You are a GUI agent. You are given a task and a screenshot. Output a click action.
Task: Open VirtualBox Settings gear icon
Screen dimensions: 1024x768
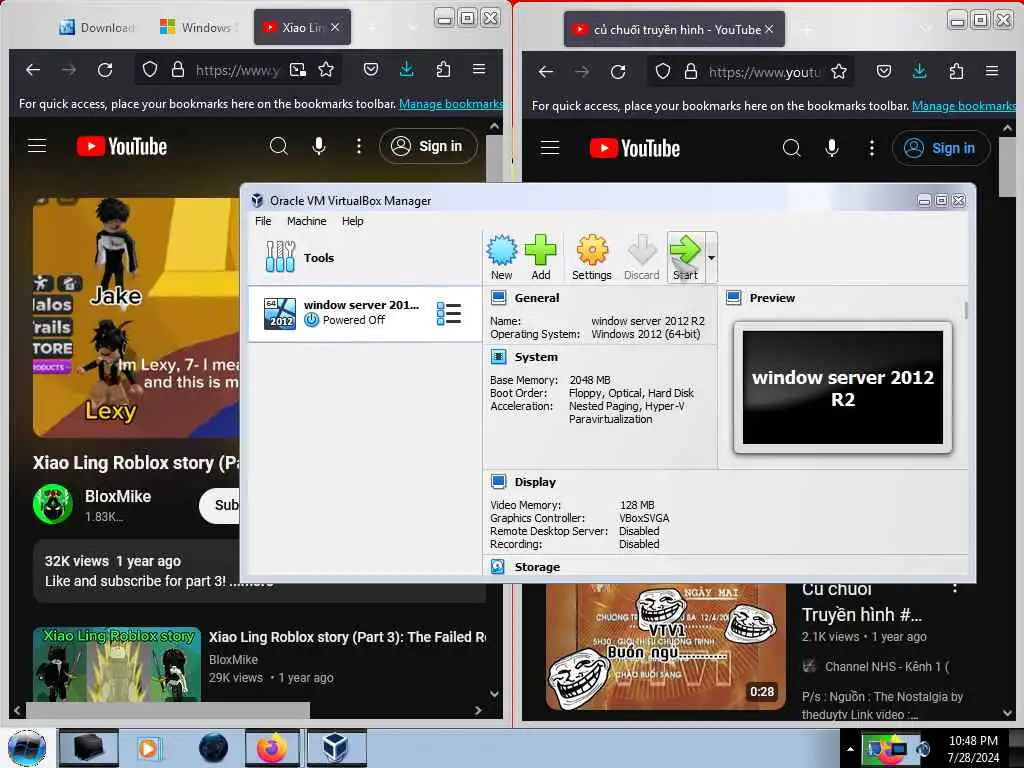pos(592,257)
